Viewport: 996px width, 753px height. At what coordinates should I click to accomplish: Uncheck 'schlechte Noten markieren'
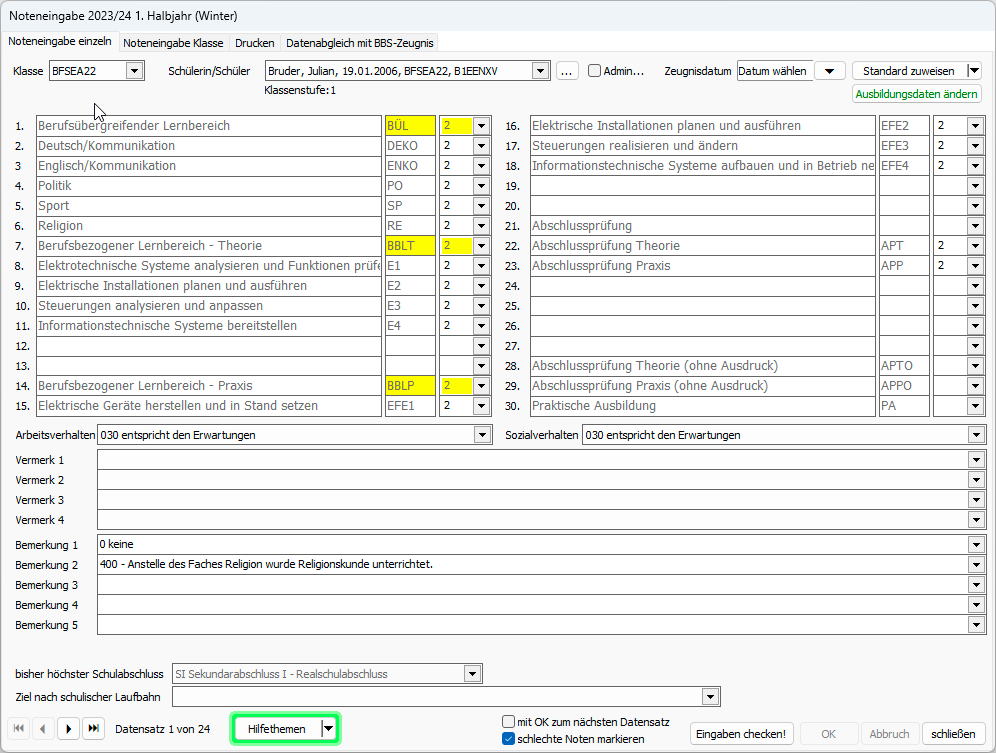(x=509, y=739)
